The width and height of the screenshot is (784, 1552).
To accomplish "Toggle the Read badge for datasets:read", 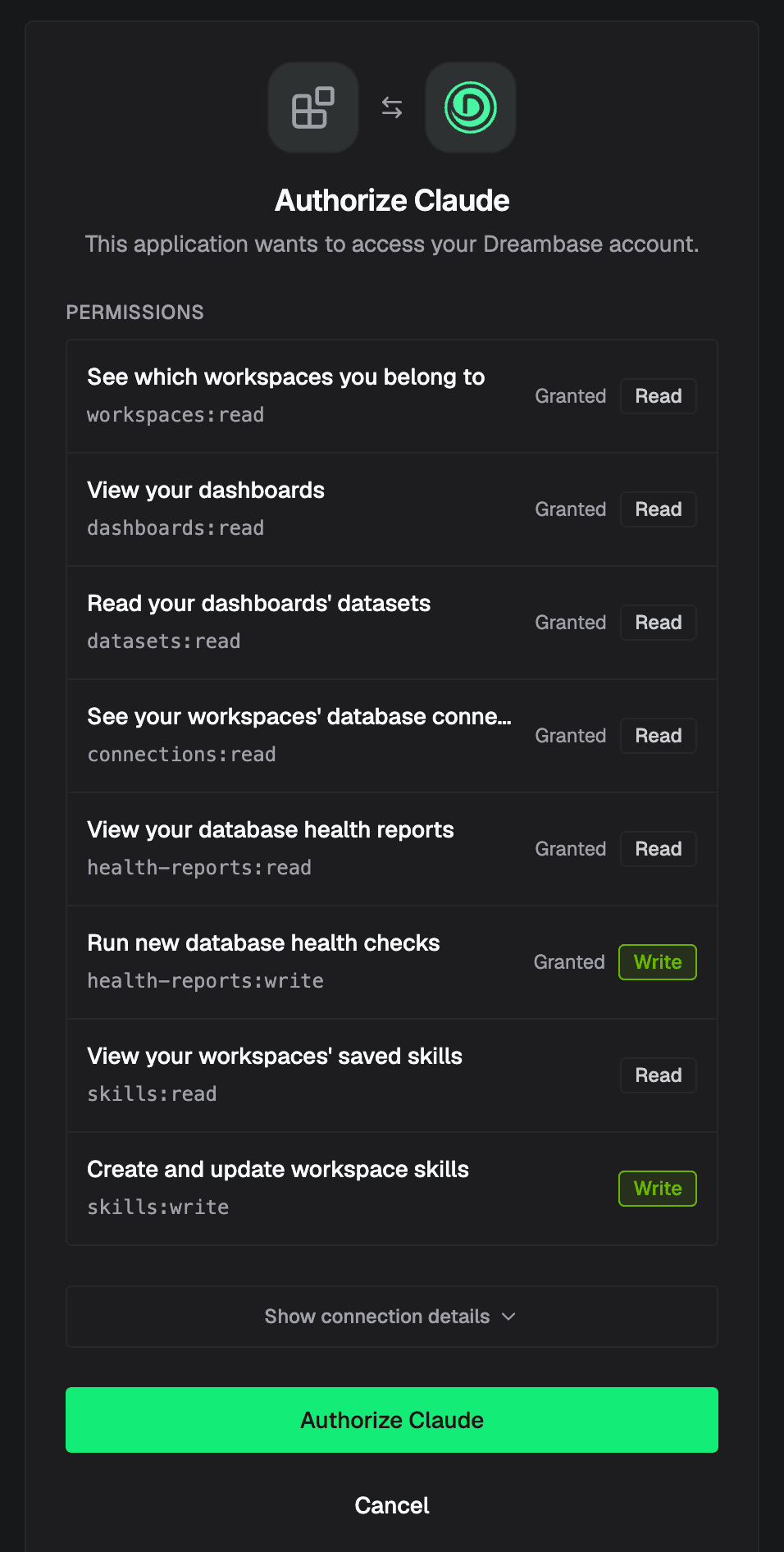I will click(x=659, y=623).
